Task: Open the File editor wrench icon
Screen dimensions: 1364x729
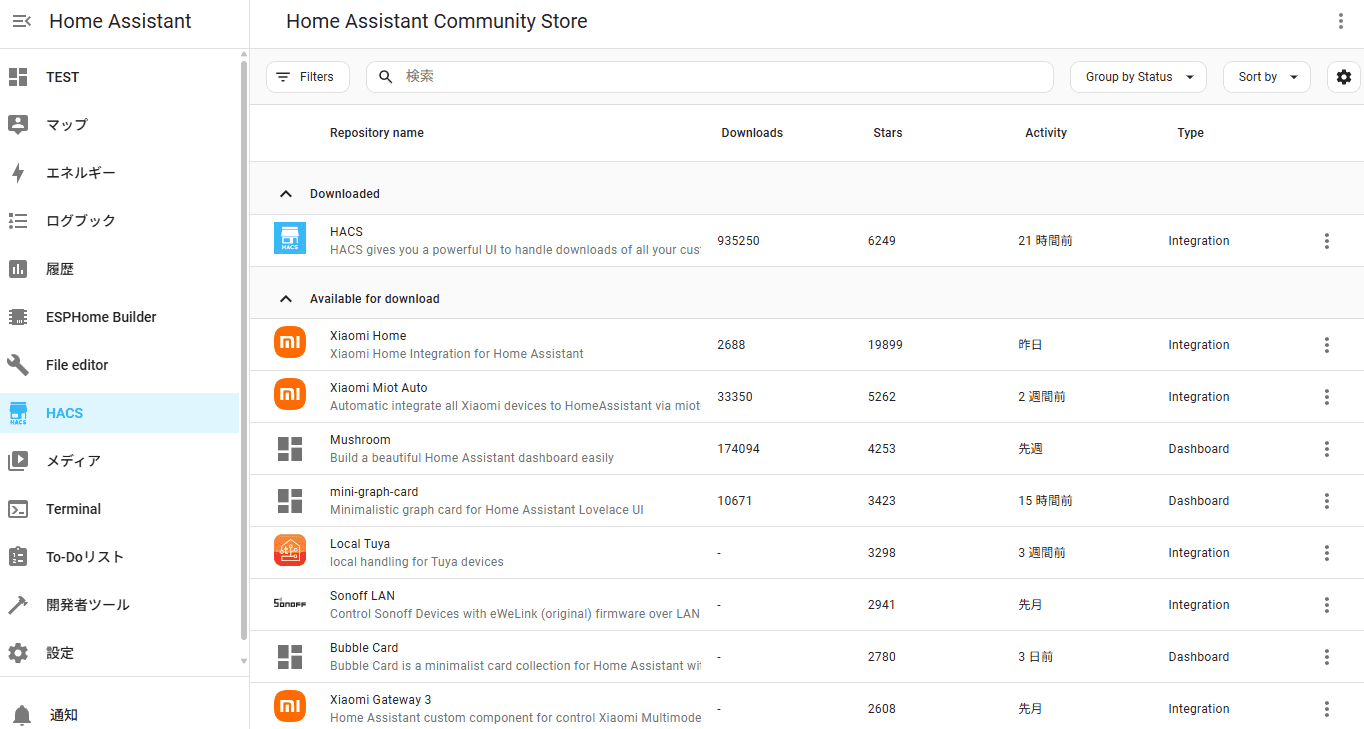Action: (18, 365)
